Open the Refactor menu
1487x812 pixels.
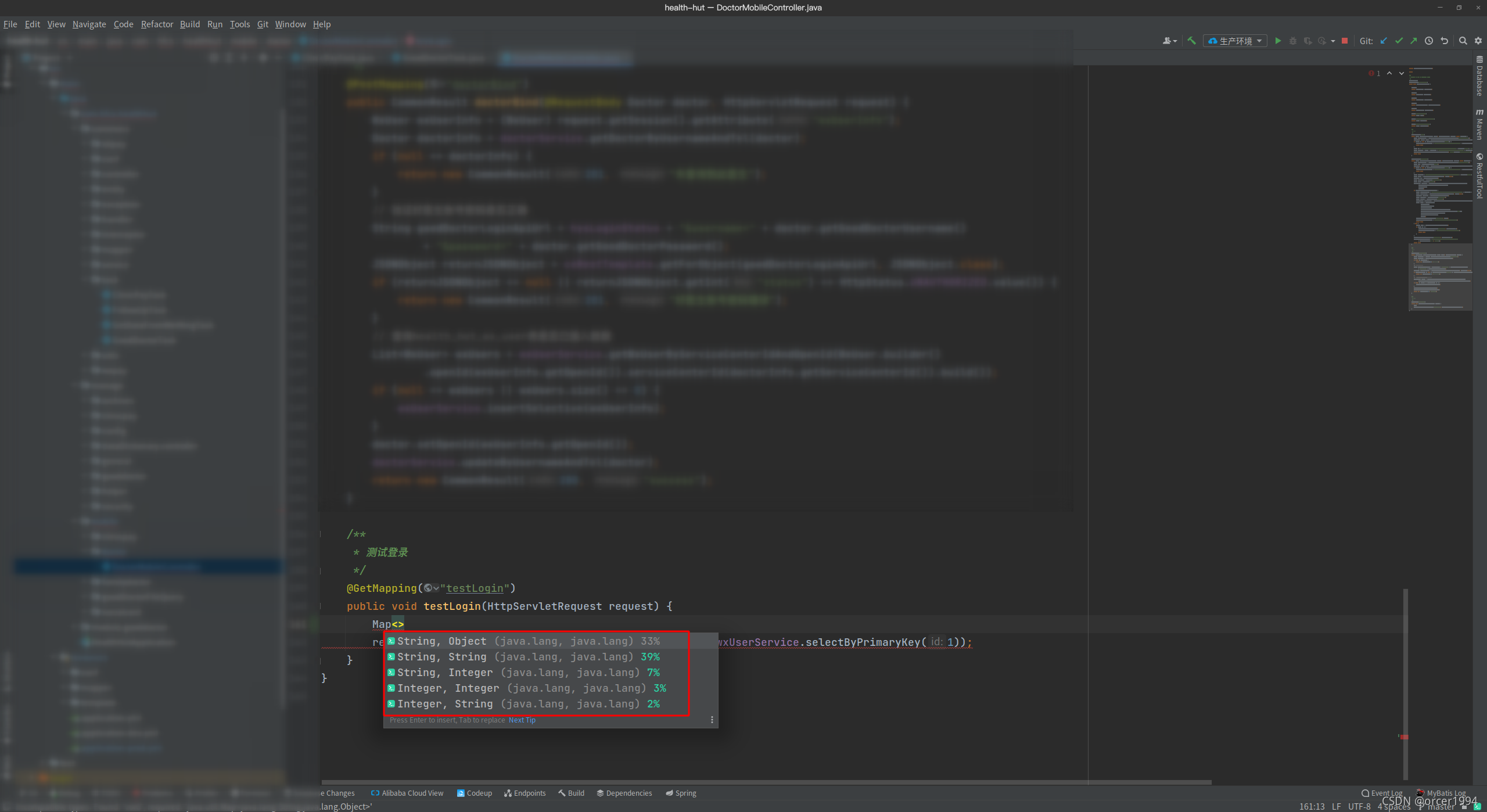(x=157, y=24)
